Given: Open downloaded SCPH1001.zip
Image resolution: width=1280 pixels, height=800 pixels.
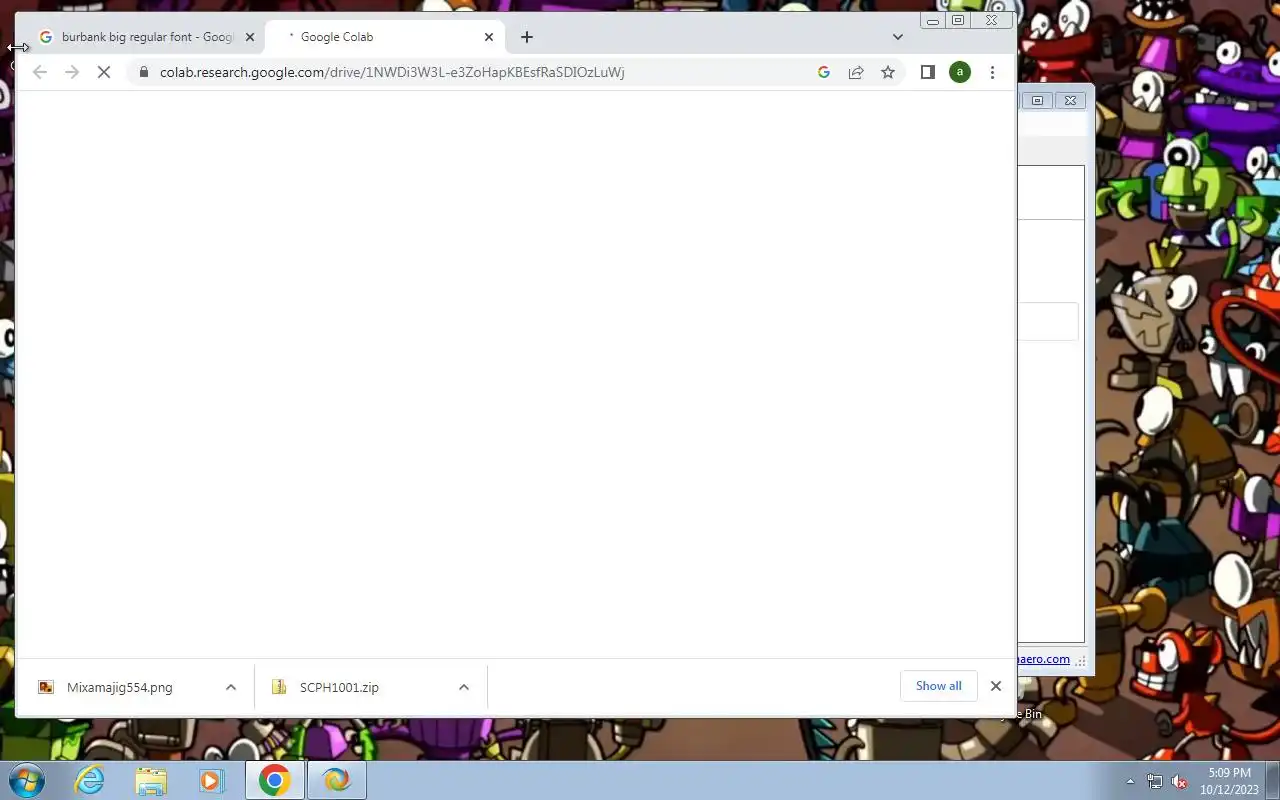Looking at the screenshot, I should click(x=339, y=687).
